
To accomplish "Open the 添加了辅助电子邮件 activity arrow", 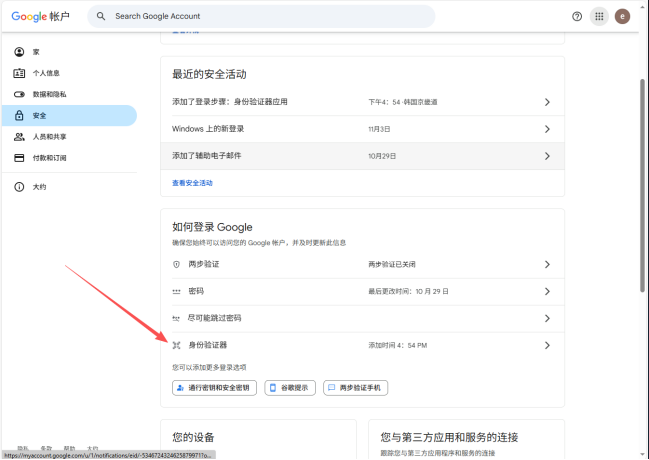I will 547,156.
